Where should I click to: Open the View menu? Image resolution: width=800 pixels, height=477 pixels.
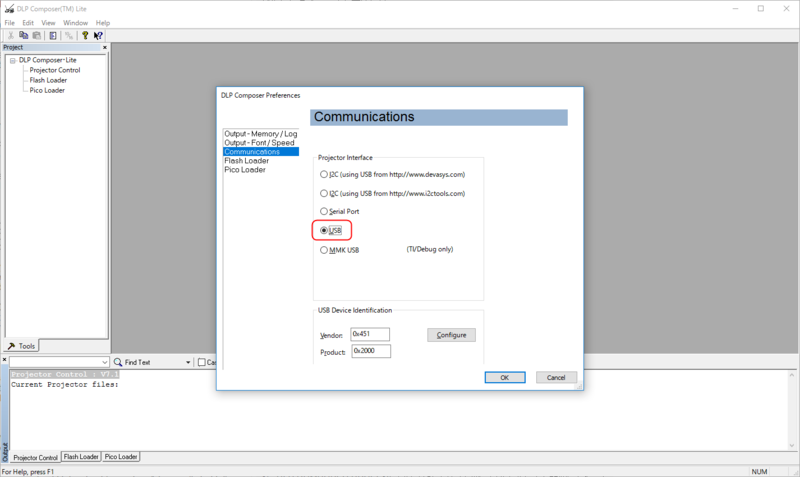48,23
